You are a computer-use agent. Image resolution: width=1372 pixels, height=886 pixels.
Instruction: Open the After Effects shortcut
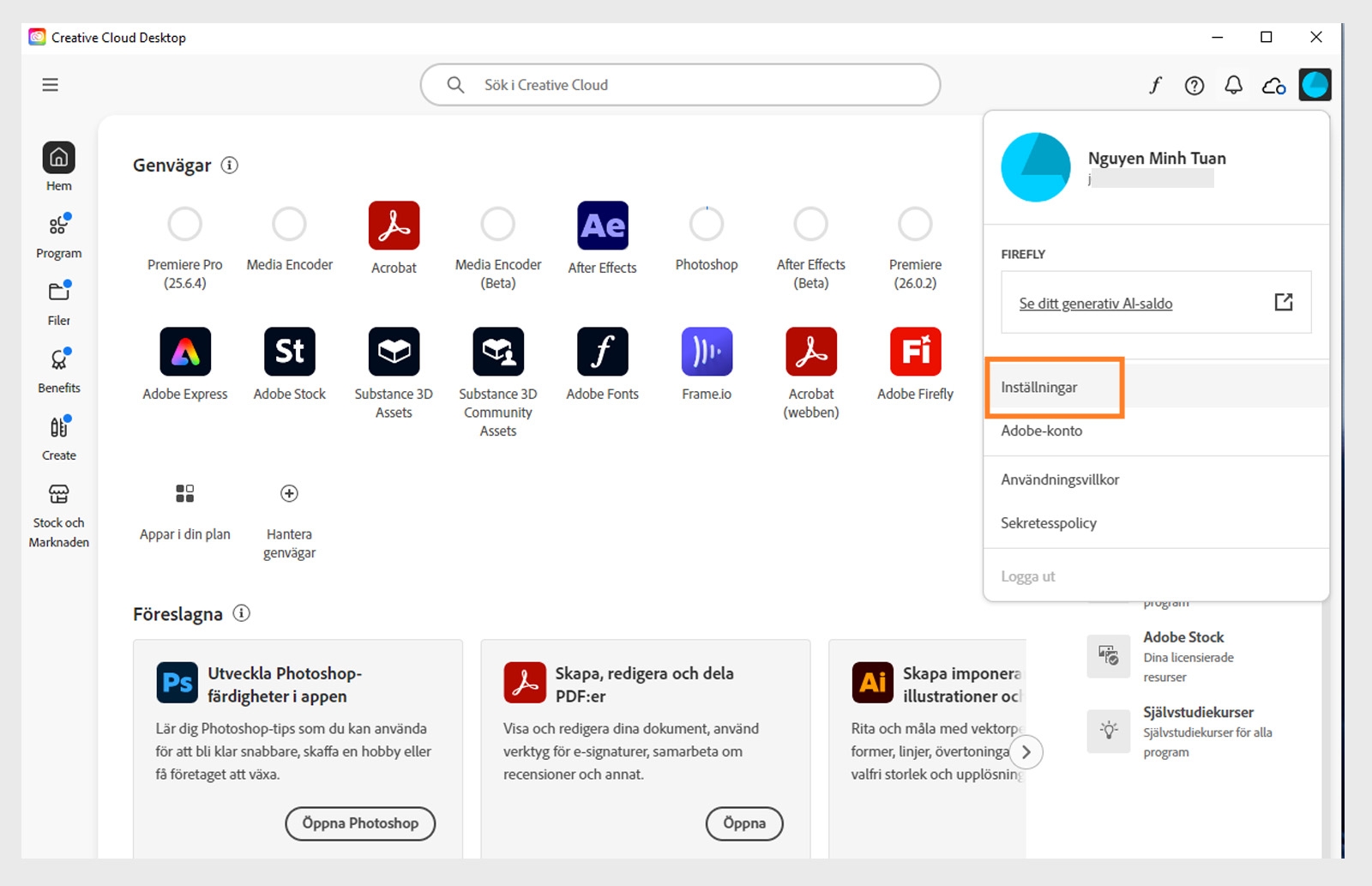pyautogui.click(x=602, y=226)
